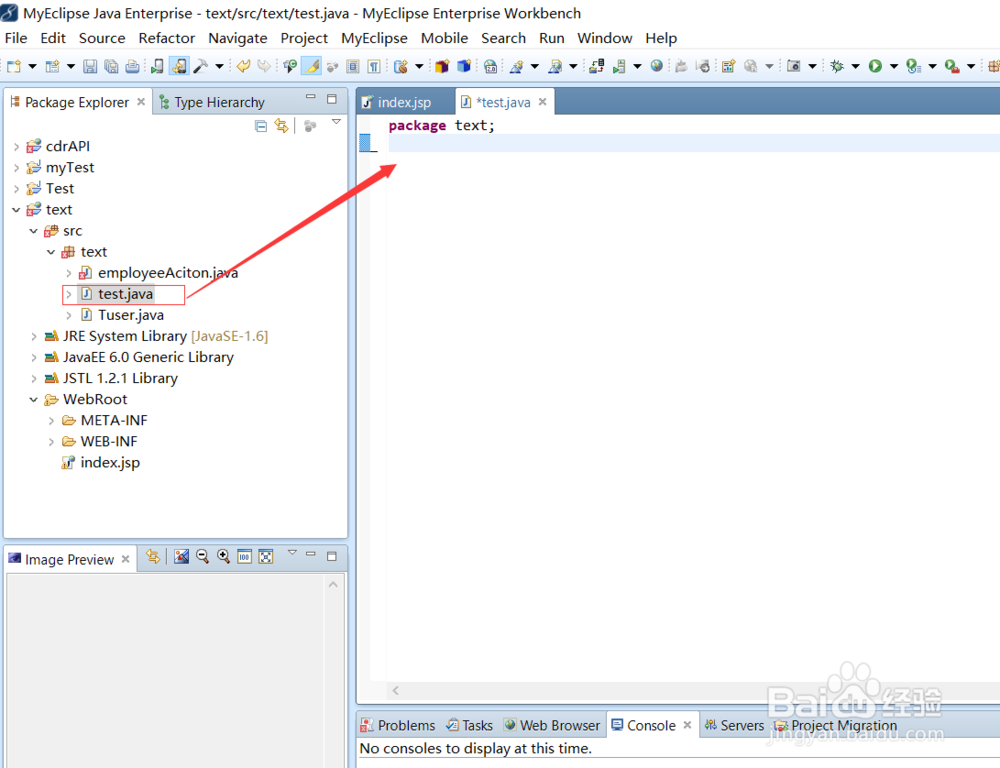
Task: Open Package Explorer view menu triangle
Action: click(x=336, y=122)
